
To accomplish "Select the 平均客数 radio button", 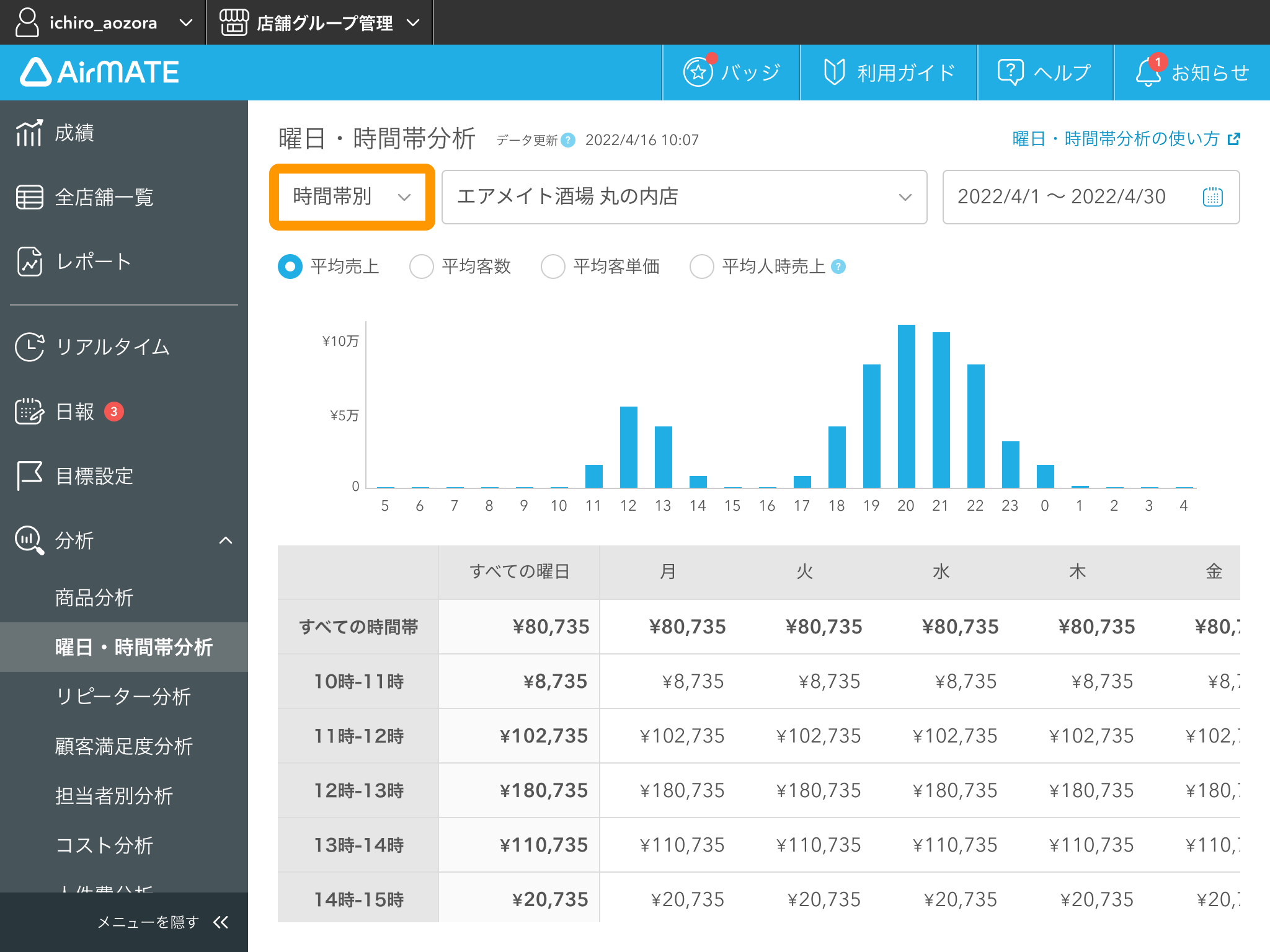I will click(x=421, y=267).
